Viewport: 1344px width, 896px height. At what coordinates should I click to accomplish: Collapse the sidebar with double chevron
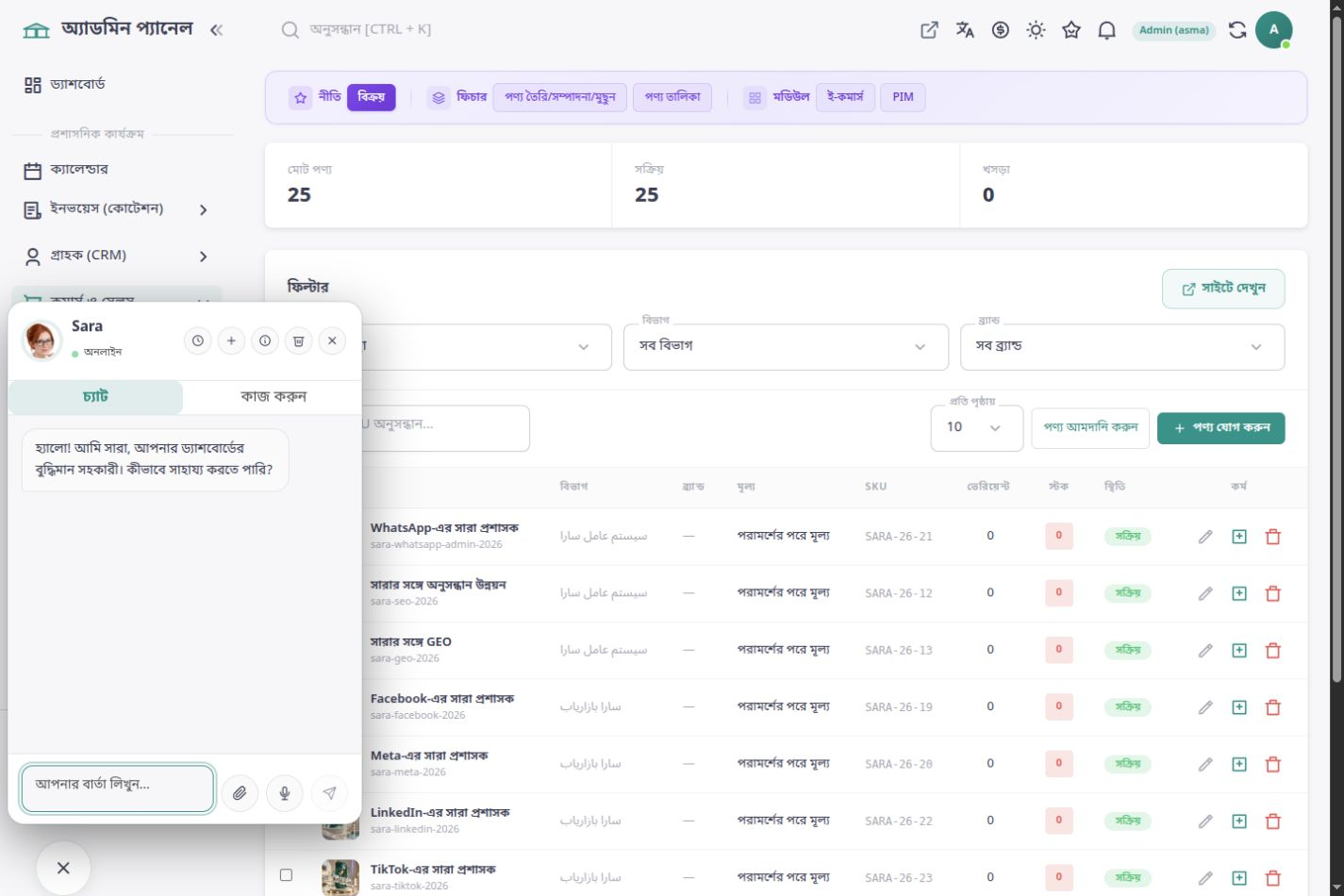point(216,30)
